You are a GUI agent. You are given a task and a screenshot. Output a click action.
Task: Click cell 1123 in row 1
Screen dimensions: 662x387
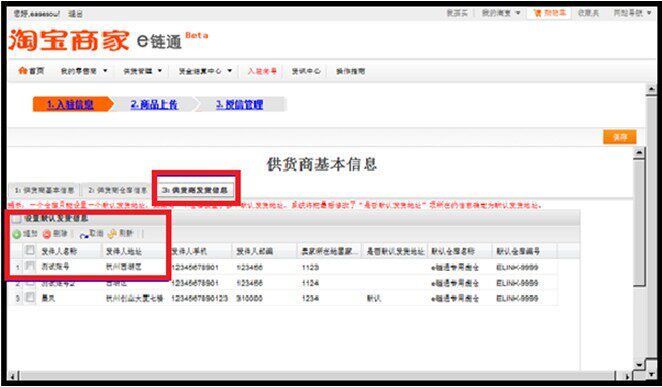[x=310, y=268]
